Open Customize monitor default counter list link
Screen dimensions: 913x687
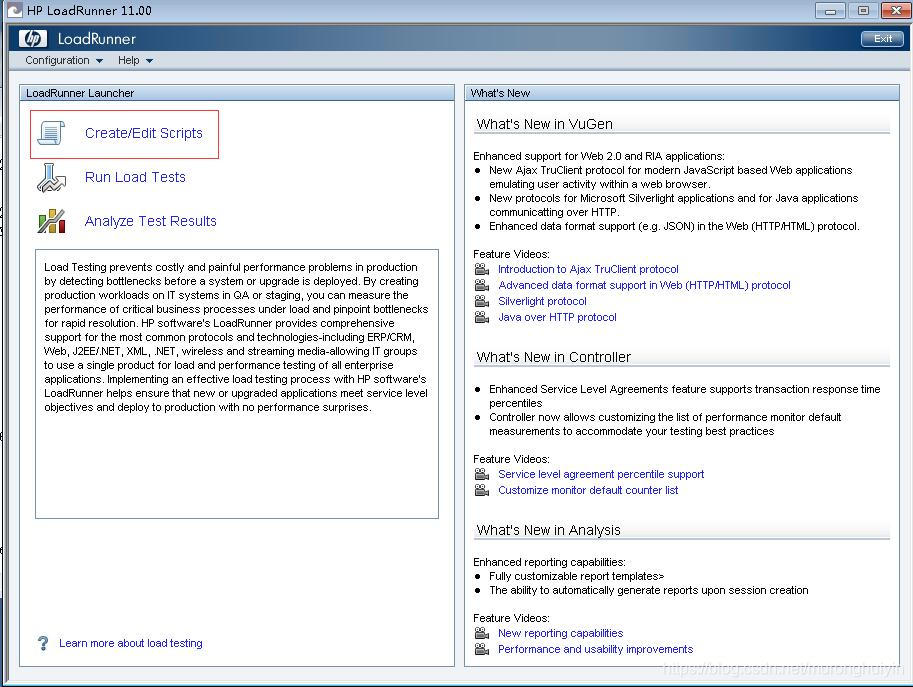[588, 490]
